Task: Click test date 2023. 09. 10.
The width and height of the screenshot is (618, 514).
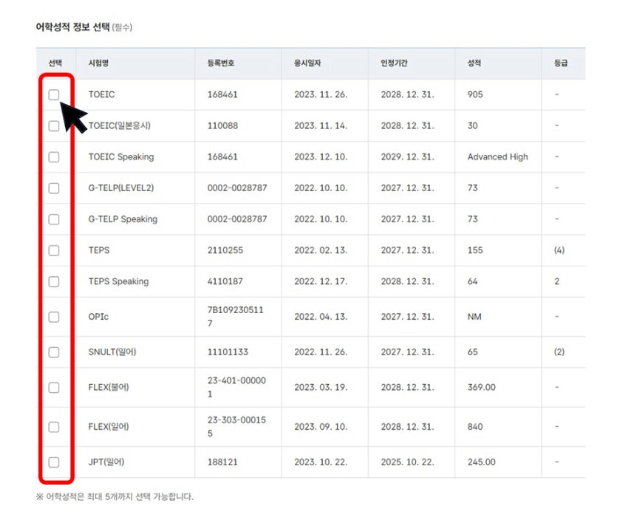Action: [321, 427]
